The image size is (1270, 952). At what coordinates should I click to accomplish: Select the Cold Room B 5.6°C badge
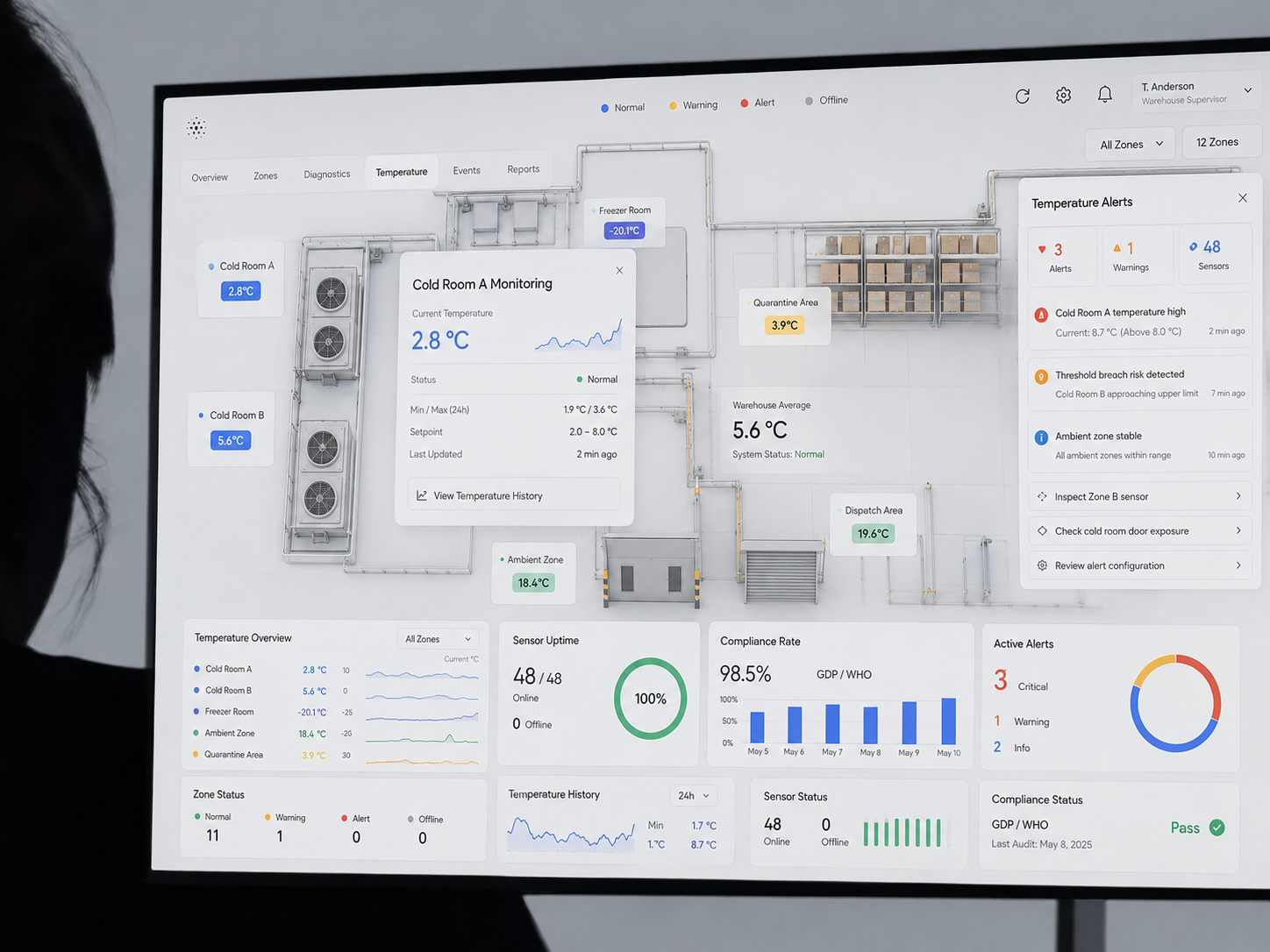(x=231, y=440)
